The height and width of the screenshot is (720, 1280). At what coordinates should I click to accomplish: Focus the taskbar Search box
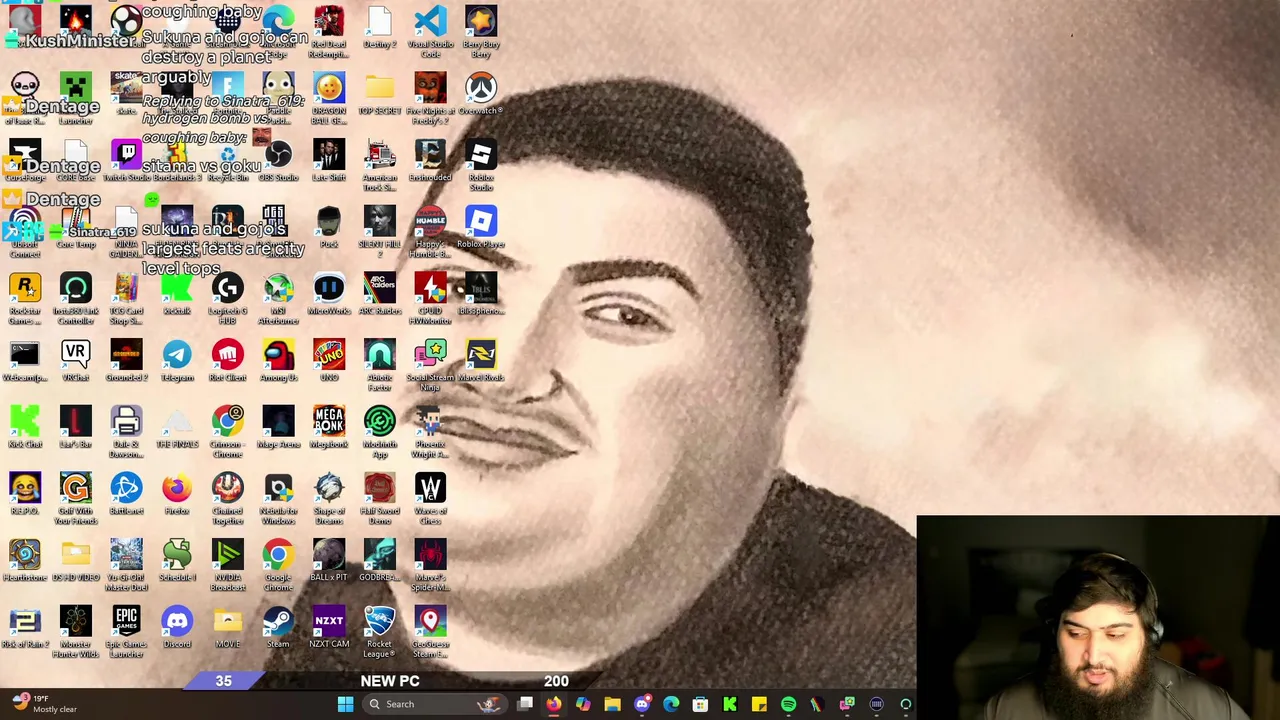tap(435, 704)
